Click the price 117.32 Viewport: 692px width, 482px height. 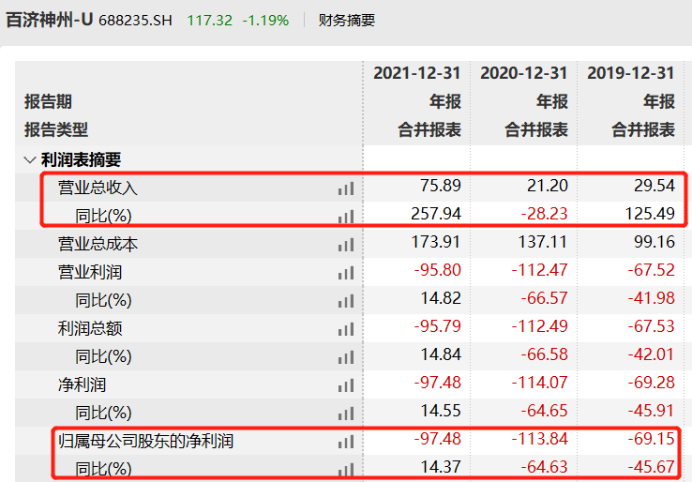(x=210, y=21)
